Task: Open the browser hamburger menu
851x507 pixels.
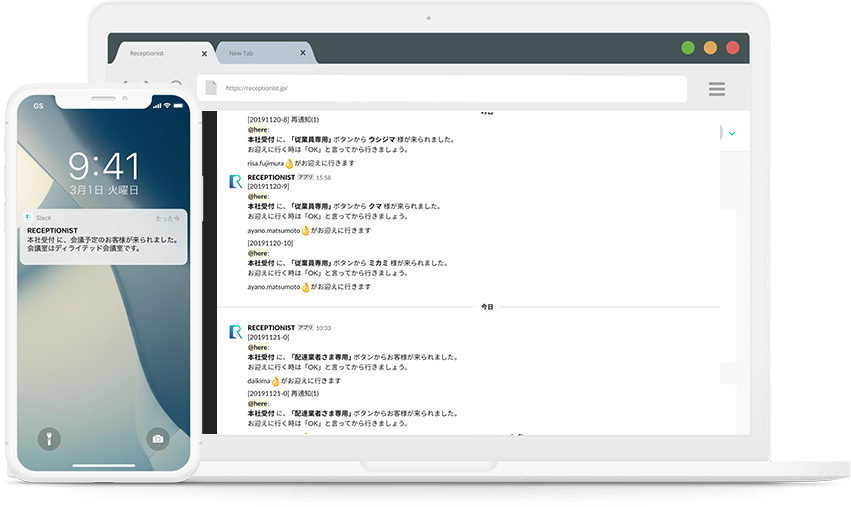Action: 716,89
